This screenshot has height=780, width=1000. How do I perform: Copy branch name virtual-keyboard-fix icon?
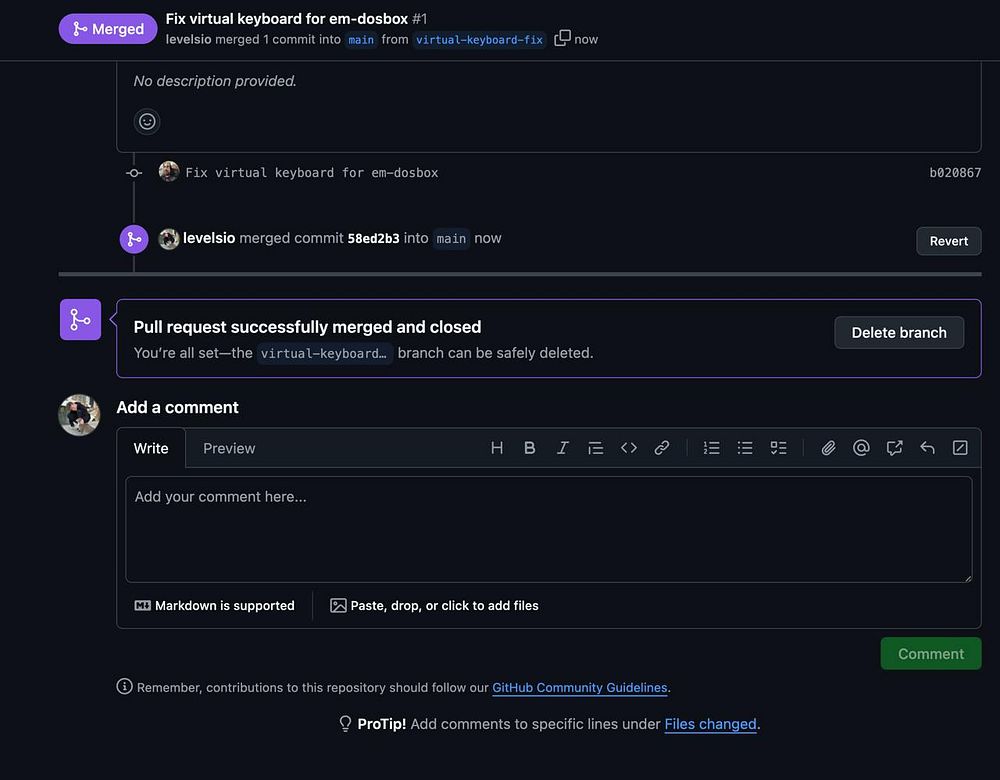tap(563, 39)
